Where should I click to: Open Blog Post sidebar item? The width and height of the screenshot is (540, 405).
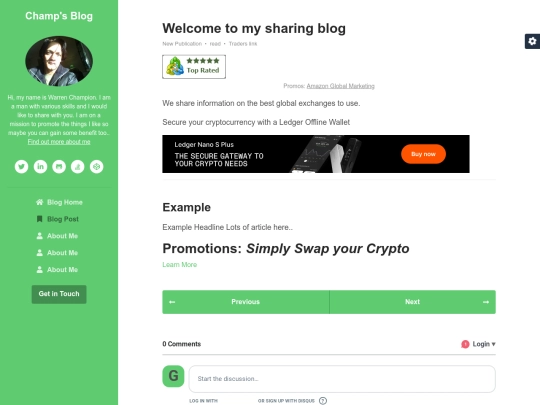[x=58, y=219]
